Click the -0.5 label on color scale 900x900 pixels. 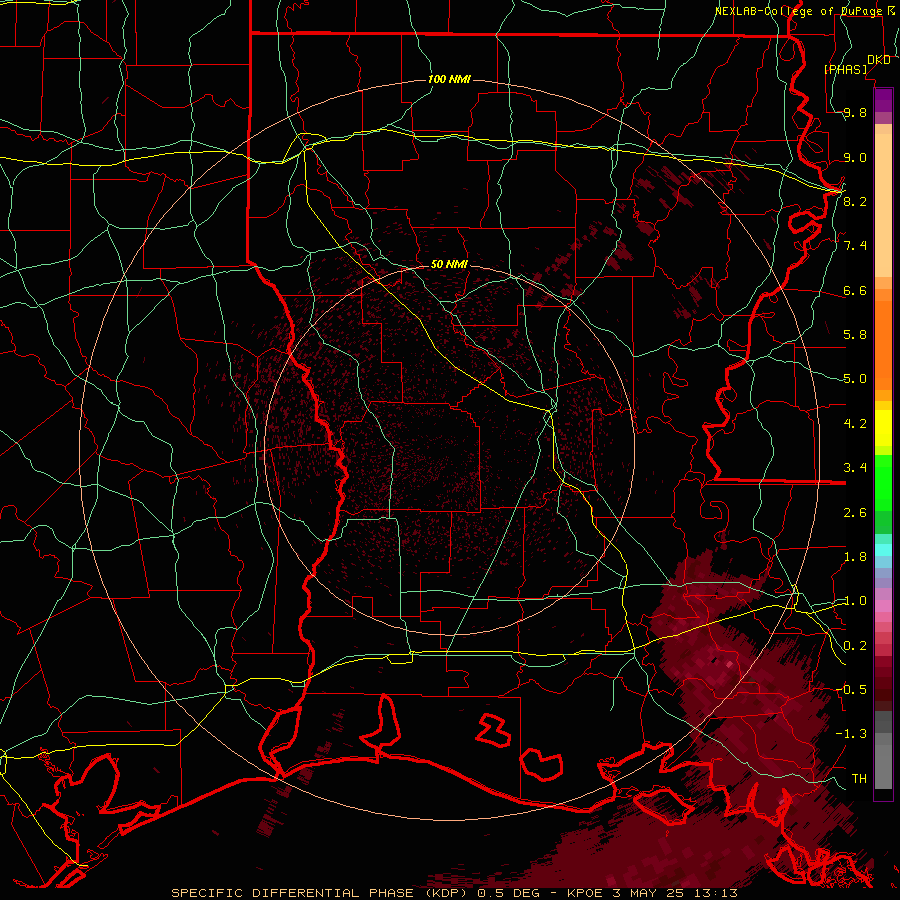[x=851, y=689]
